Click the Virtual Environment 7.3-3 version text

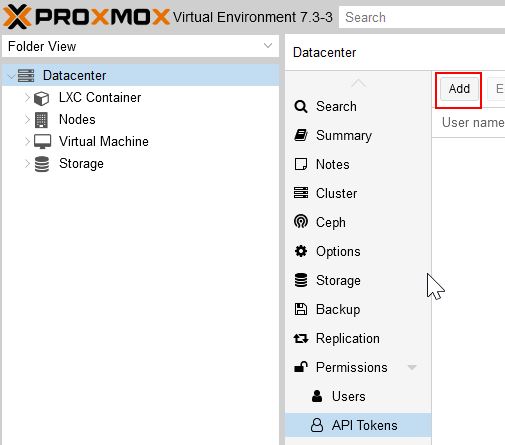pyautogui.click(x=253, y=17)
